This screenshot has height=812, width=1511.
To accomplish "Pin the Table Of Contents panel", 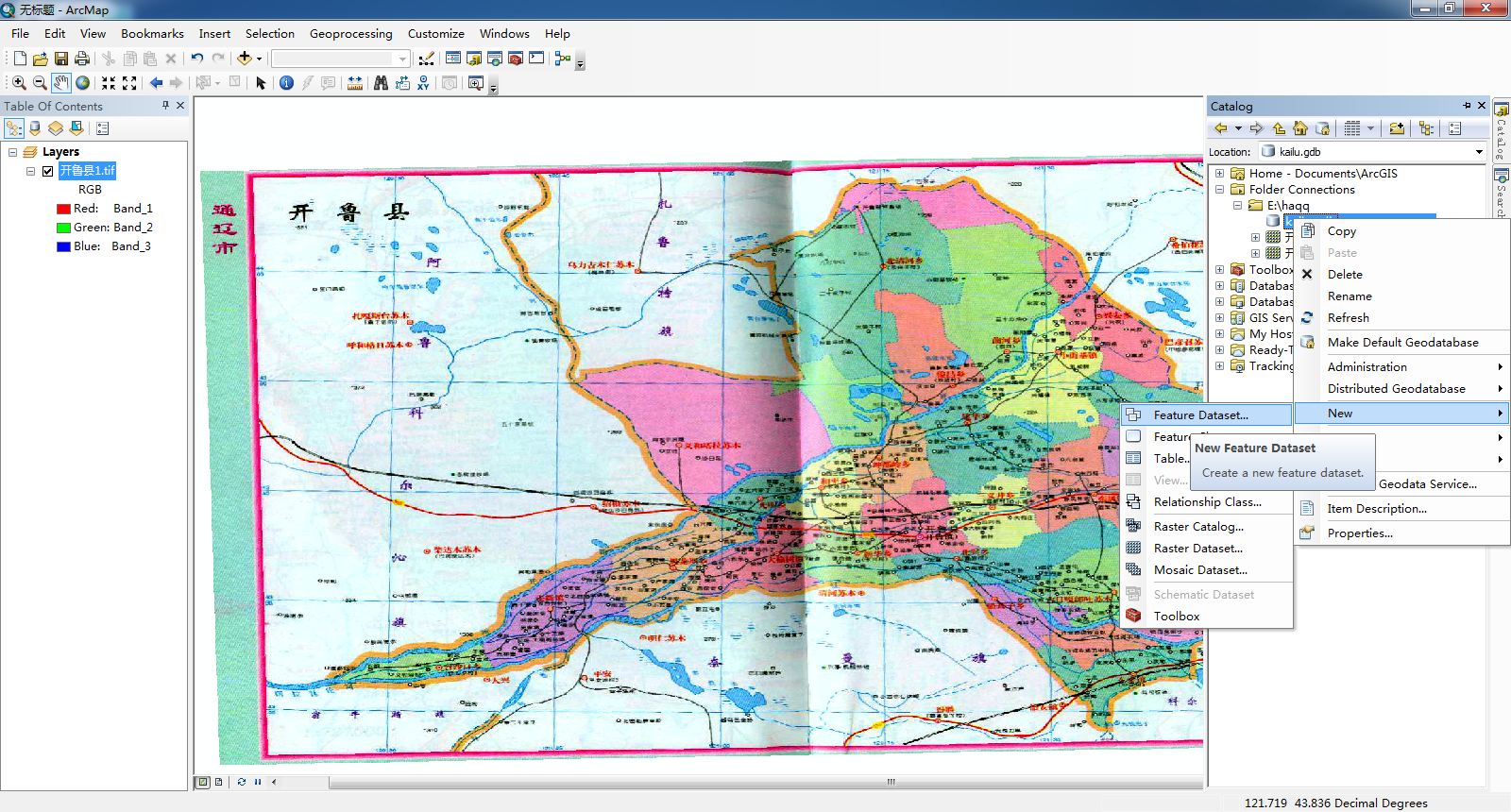I will pos(166,106).
